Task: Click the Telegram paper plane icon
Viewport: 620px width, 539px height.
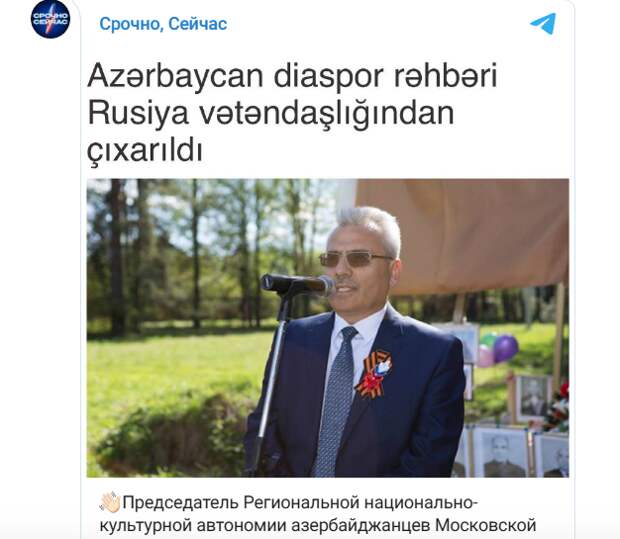Action: (543, 24)
